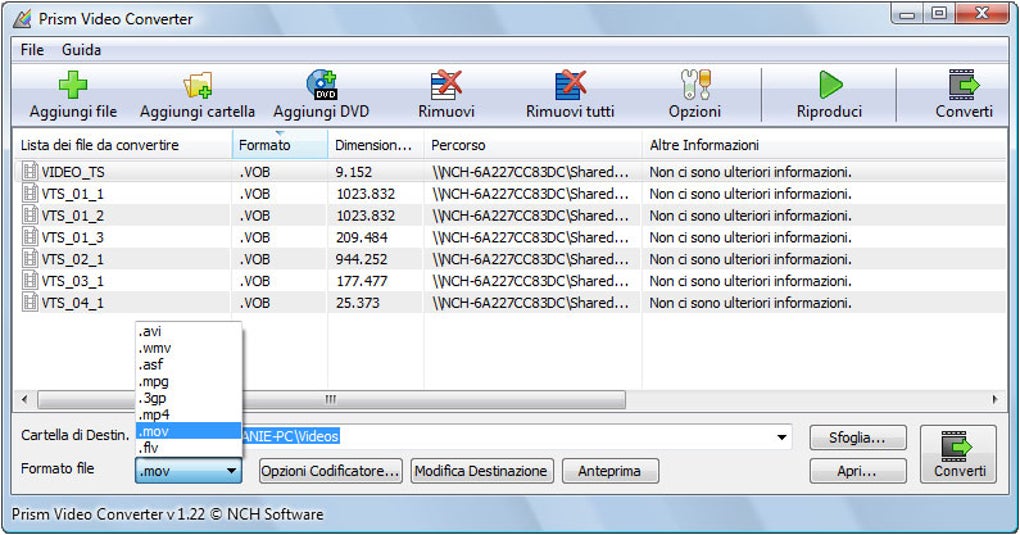Expand the Cartella di Destin. dropdown arrow
1020x535 pixels.
pyautogui.click(x=782, y=437)
